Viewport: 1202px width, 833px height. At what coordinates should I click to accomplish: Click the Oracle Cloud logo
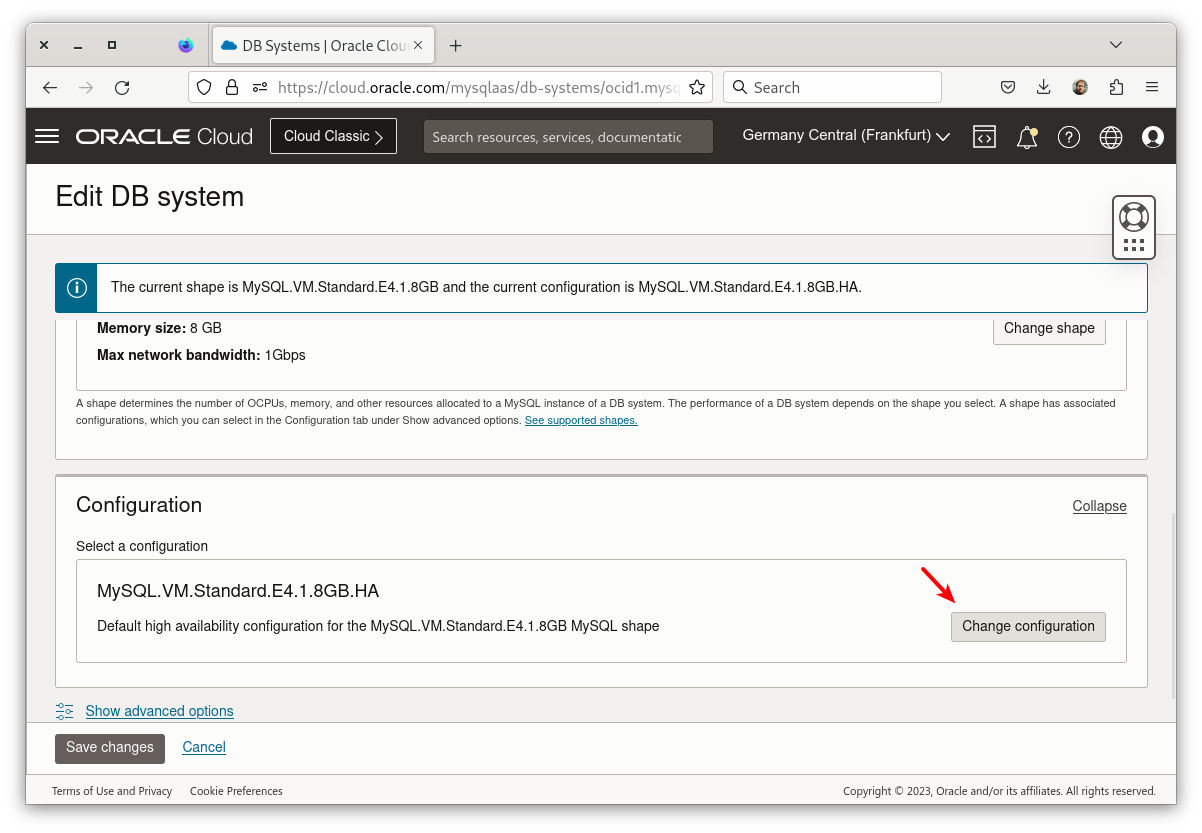coord(163,136)
